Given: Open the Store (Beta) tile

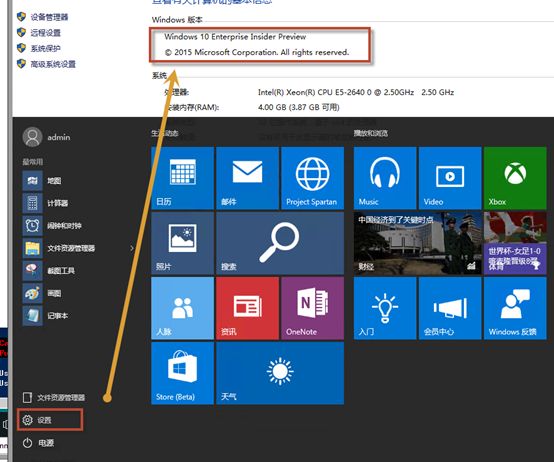Looking at the screenshot, I should (x=182, y=373).
